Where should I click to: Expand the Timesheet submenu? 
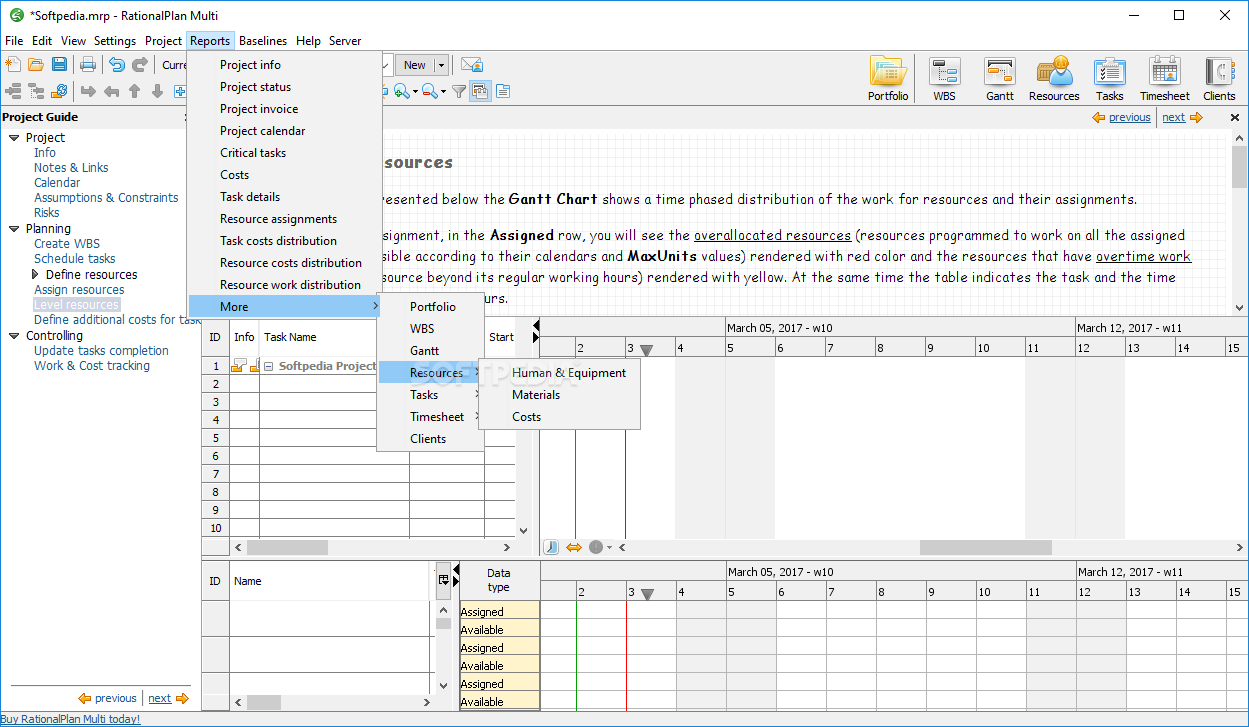[x=430, y=417]
